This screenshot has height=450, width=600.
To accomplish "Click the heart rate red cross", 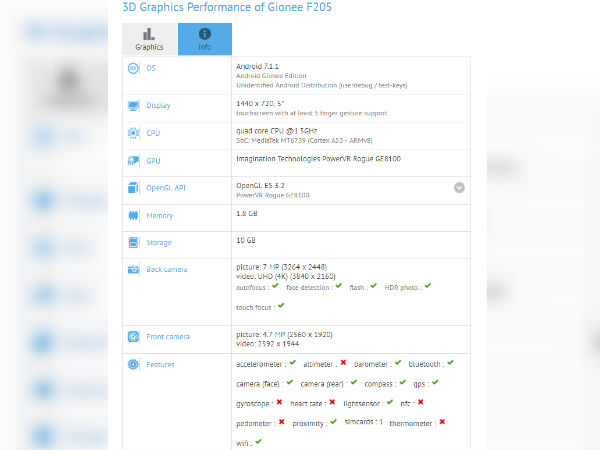I will (332, 402).
